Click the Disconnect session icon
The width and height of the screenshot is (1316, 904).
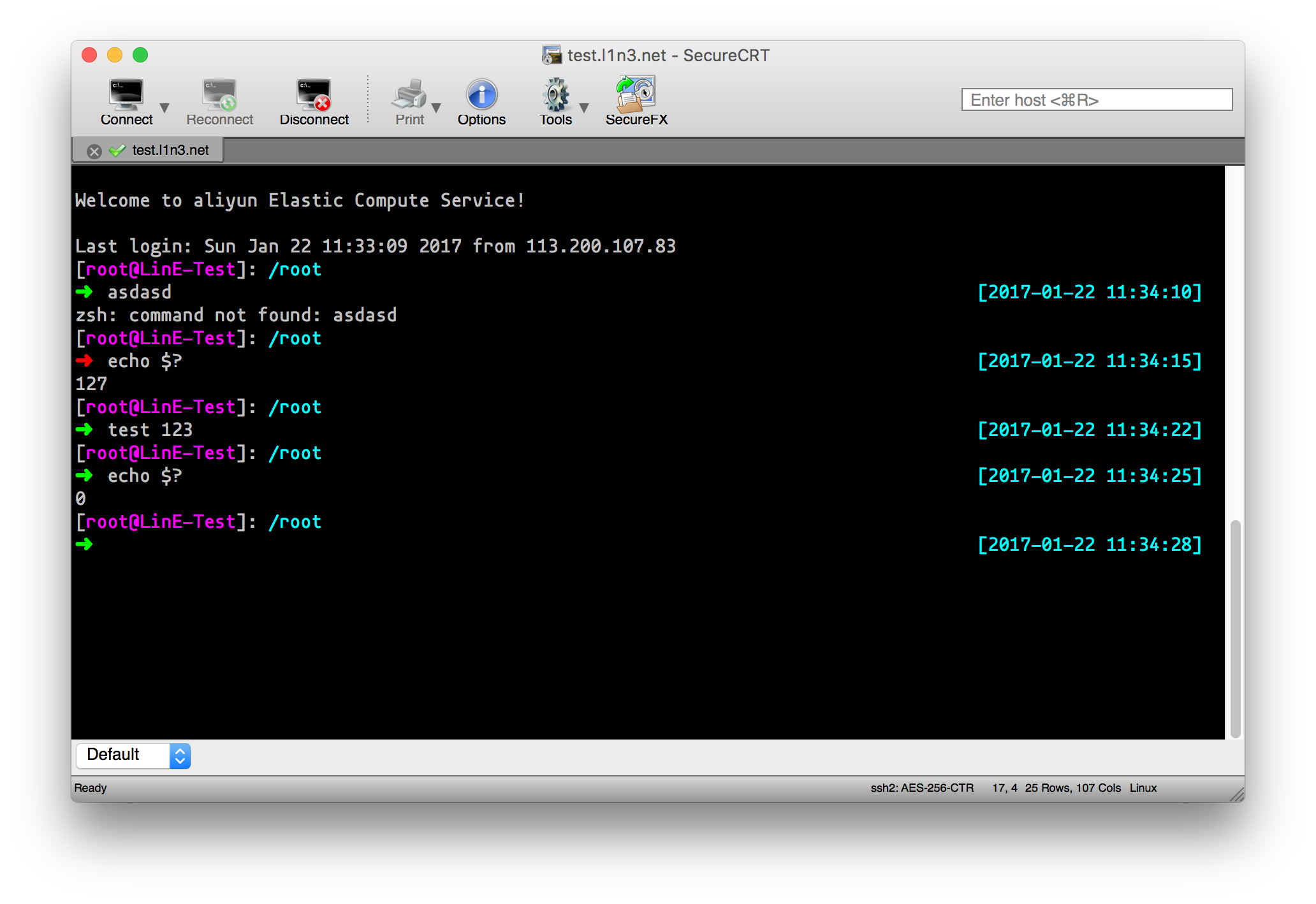click(x=314, y=96)
